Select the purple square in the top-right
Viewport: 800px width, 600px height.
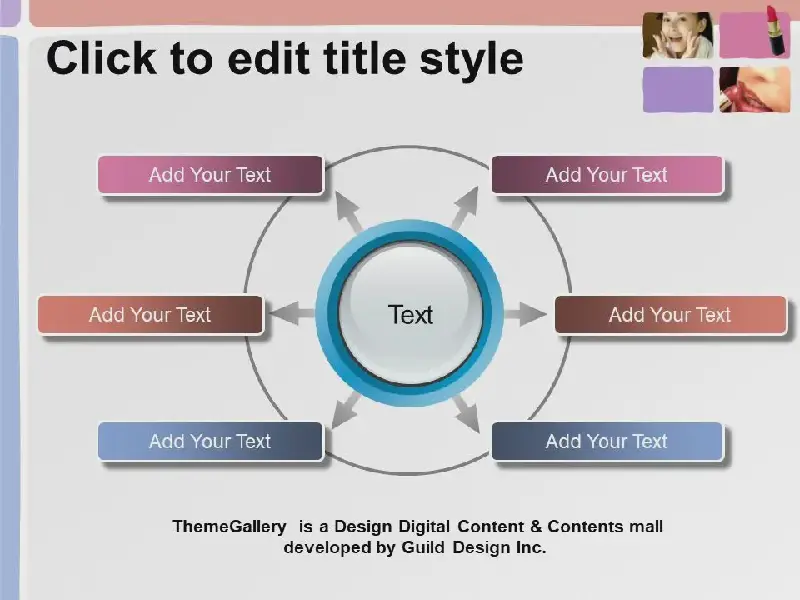click(x=677, y=89)
